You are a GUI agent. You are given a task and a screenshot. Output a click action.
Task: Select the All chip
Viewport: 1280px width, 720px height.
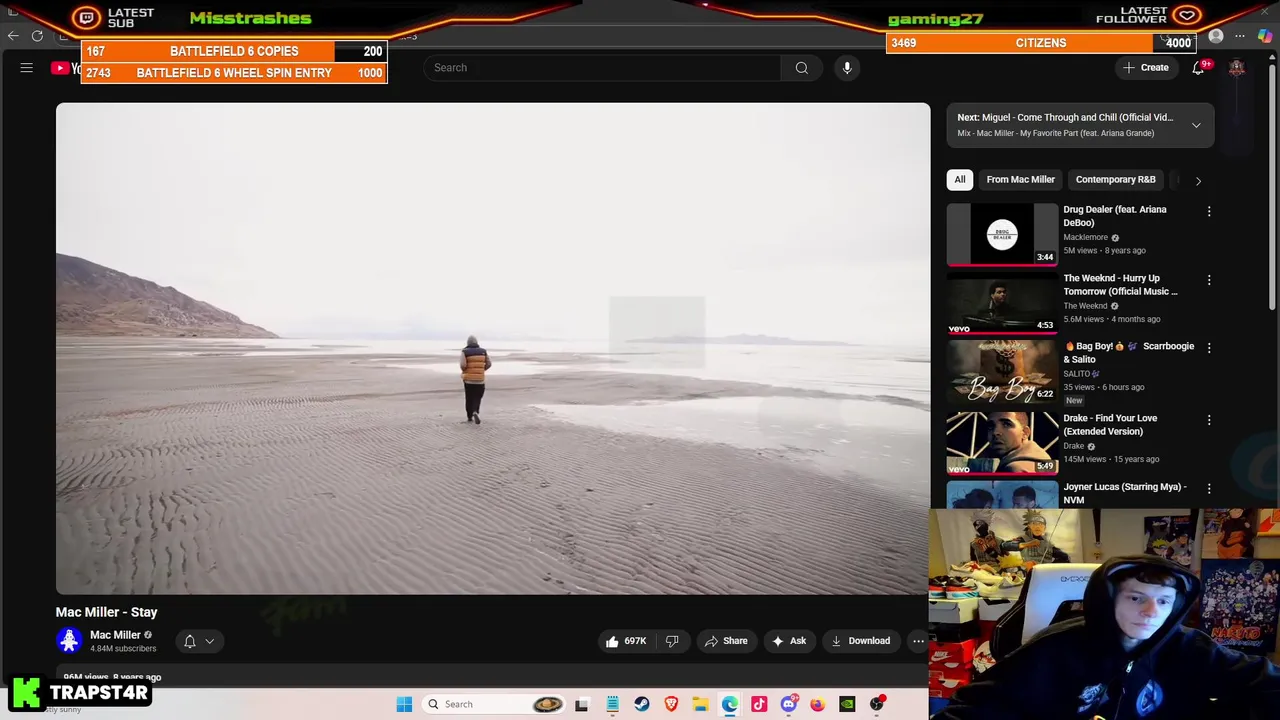click(x=960, y=180)
